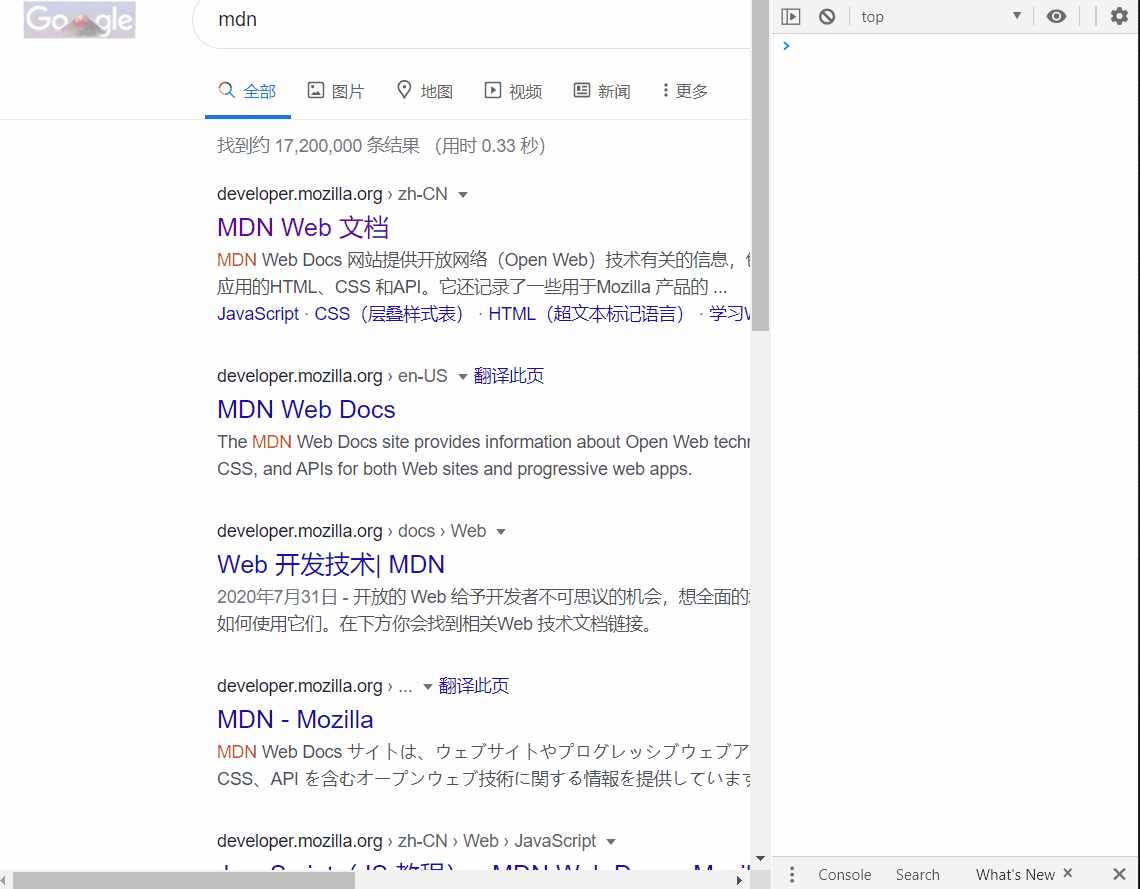Click the vertical scrollbar thumb of the page

[760, 166]
